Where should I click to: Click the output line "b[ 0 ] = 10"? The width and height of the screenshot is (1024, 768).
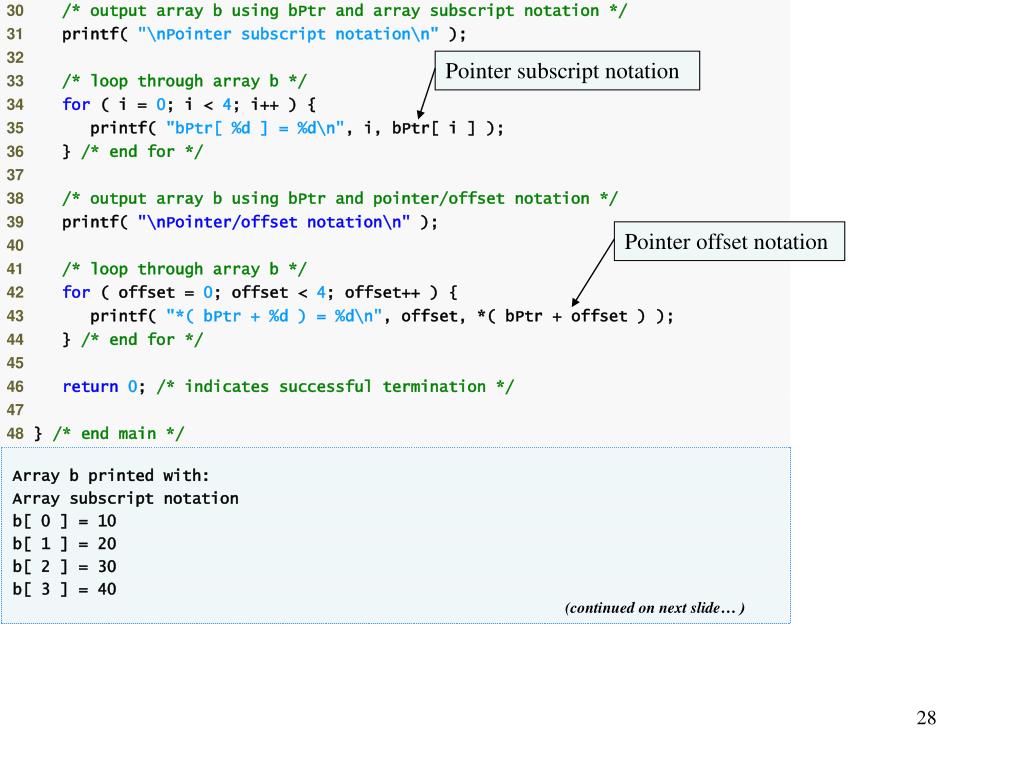pos(64,521)
